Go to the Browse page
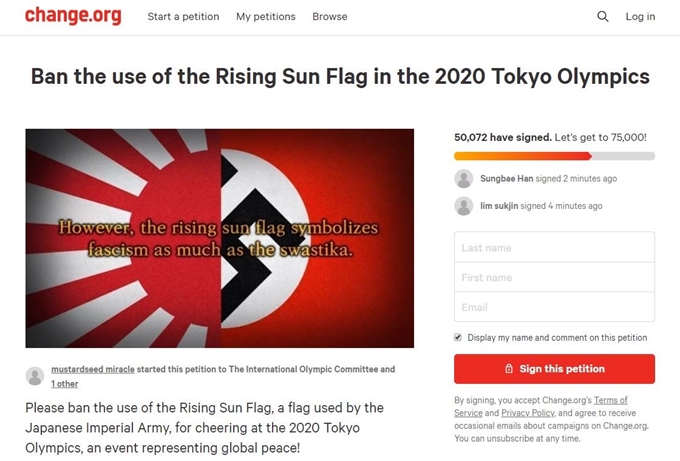 [x=330, y=16]
